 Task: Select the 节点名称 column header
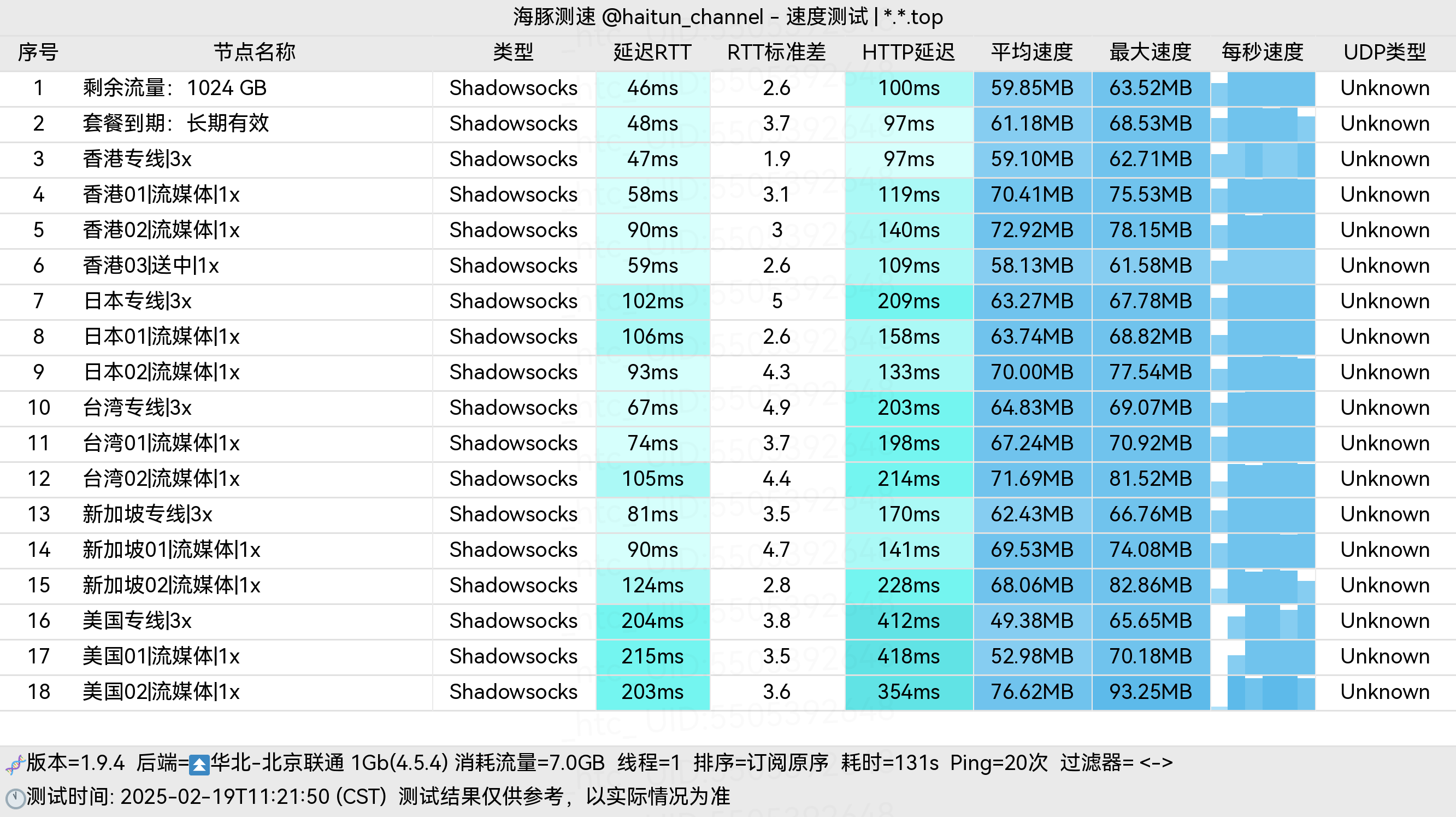[x=255, y=52]
